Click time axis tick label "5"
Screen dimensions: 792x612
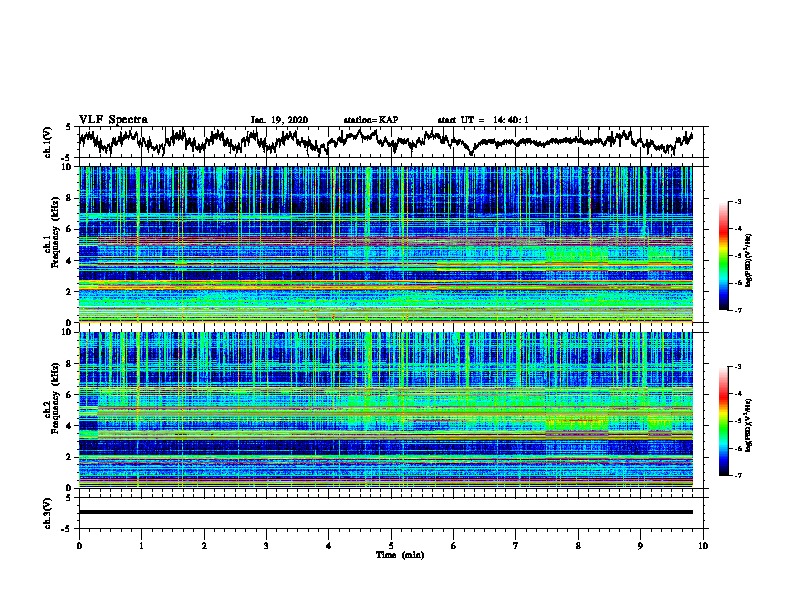[391, 546]
